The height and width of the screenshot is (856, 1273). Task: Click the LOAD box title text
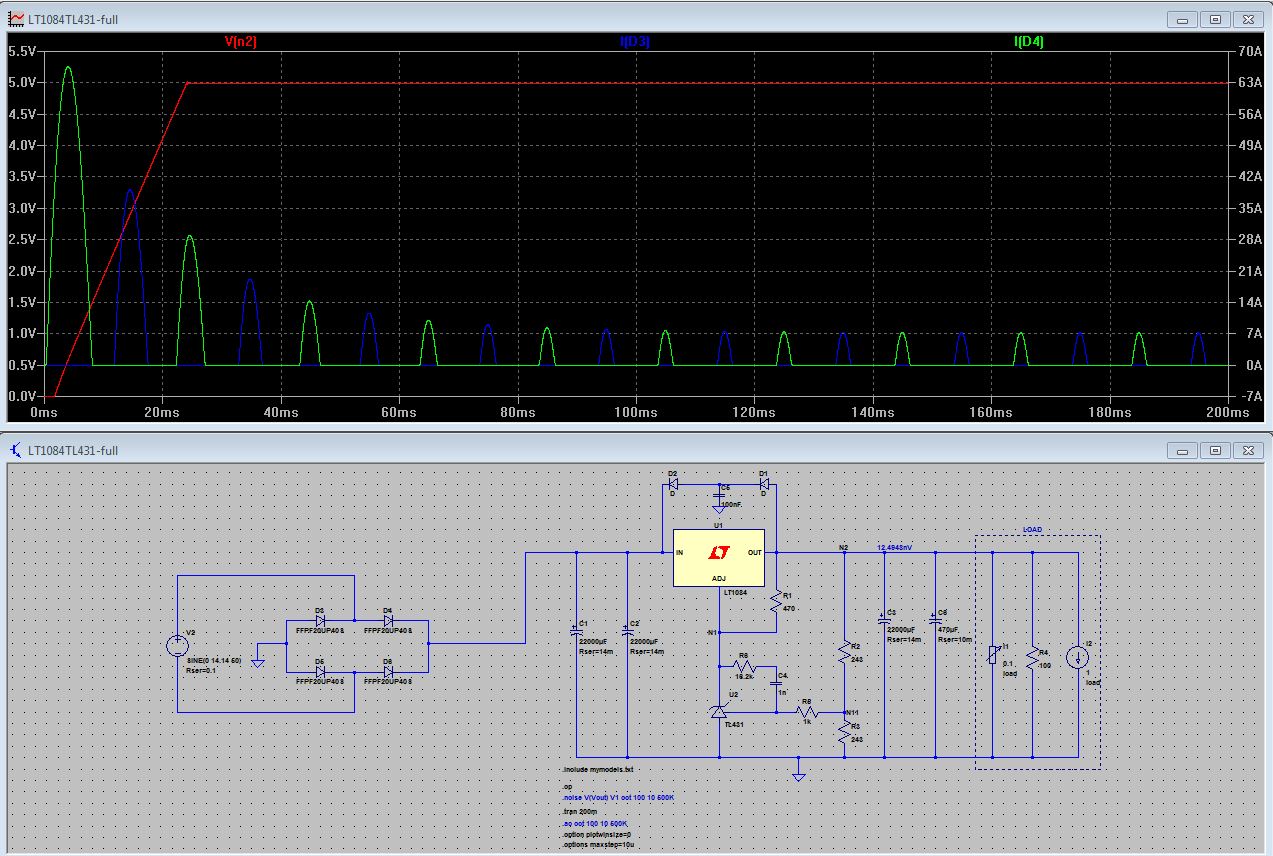[x=1032, y=530]
